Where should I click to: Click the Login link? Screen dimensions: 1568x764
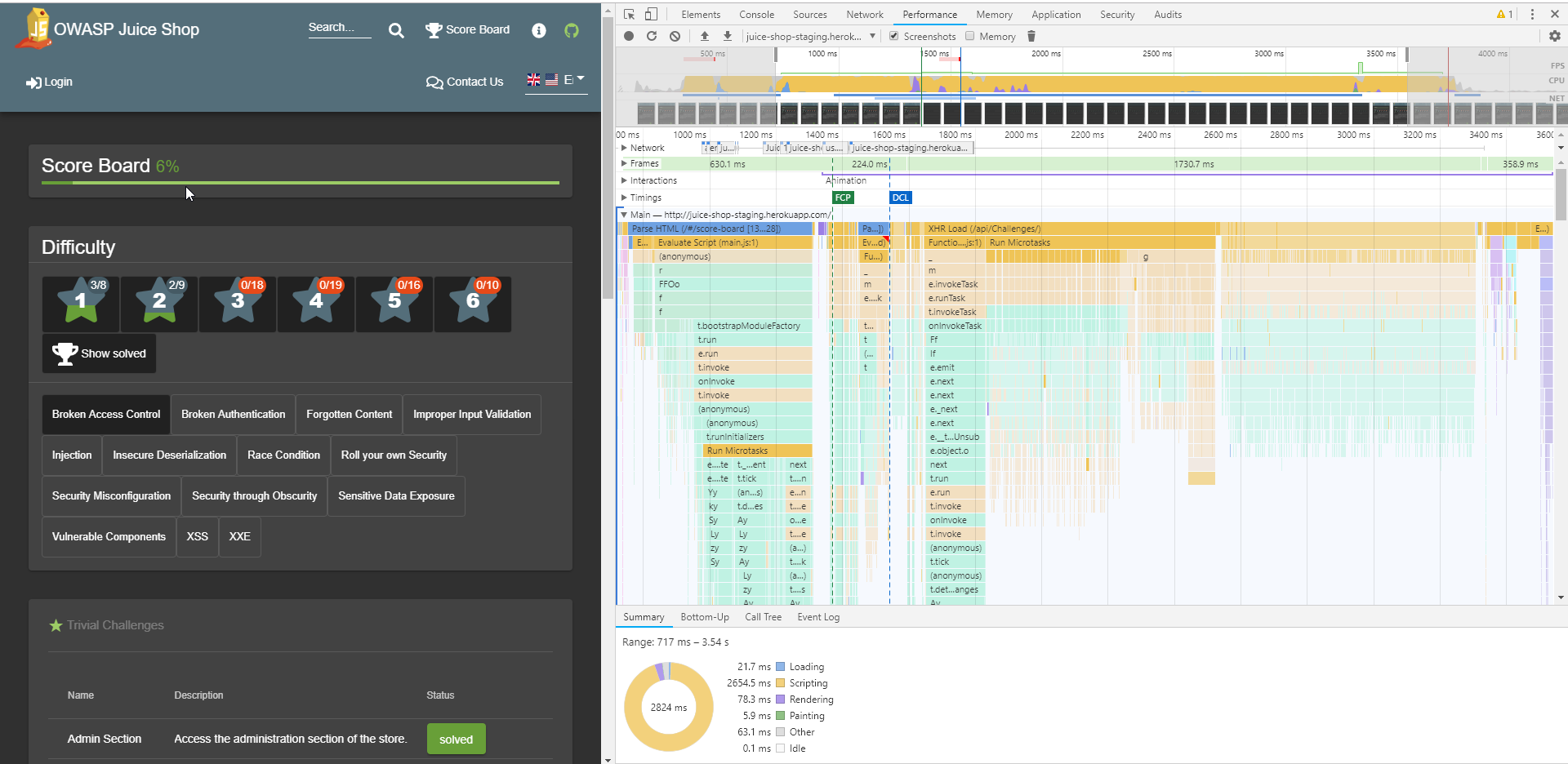click(49, 82)
